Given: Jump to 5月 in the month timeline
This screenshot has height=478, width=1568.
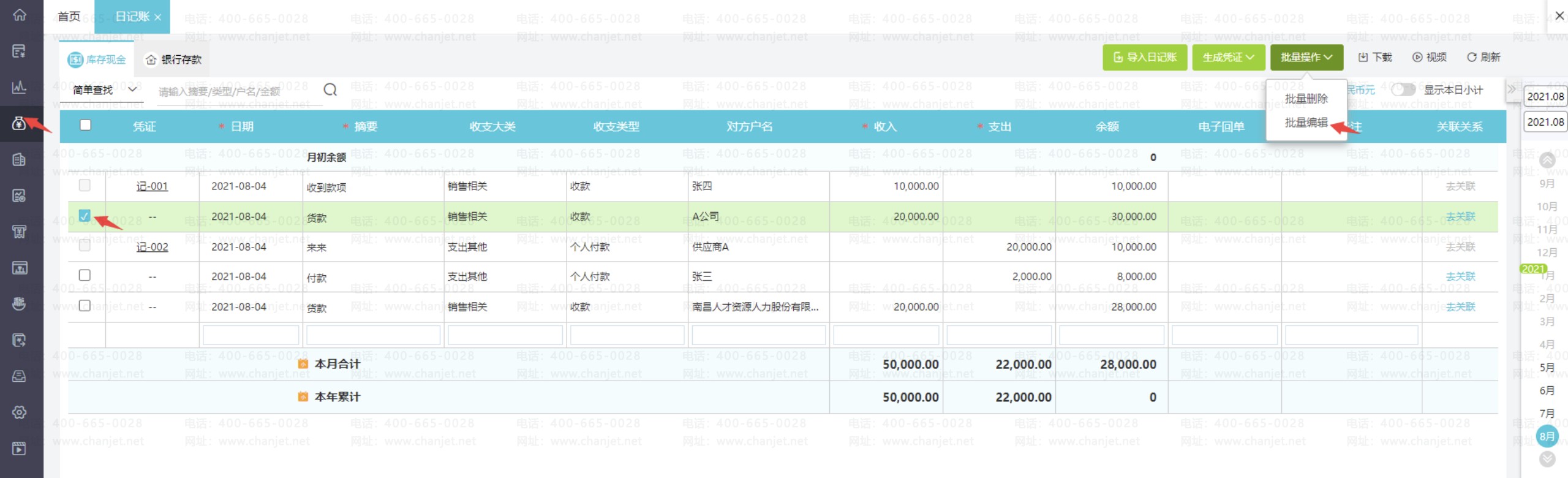Looking at the screenshot, I should pyautogui.click(x=1547, y=368).
